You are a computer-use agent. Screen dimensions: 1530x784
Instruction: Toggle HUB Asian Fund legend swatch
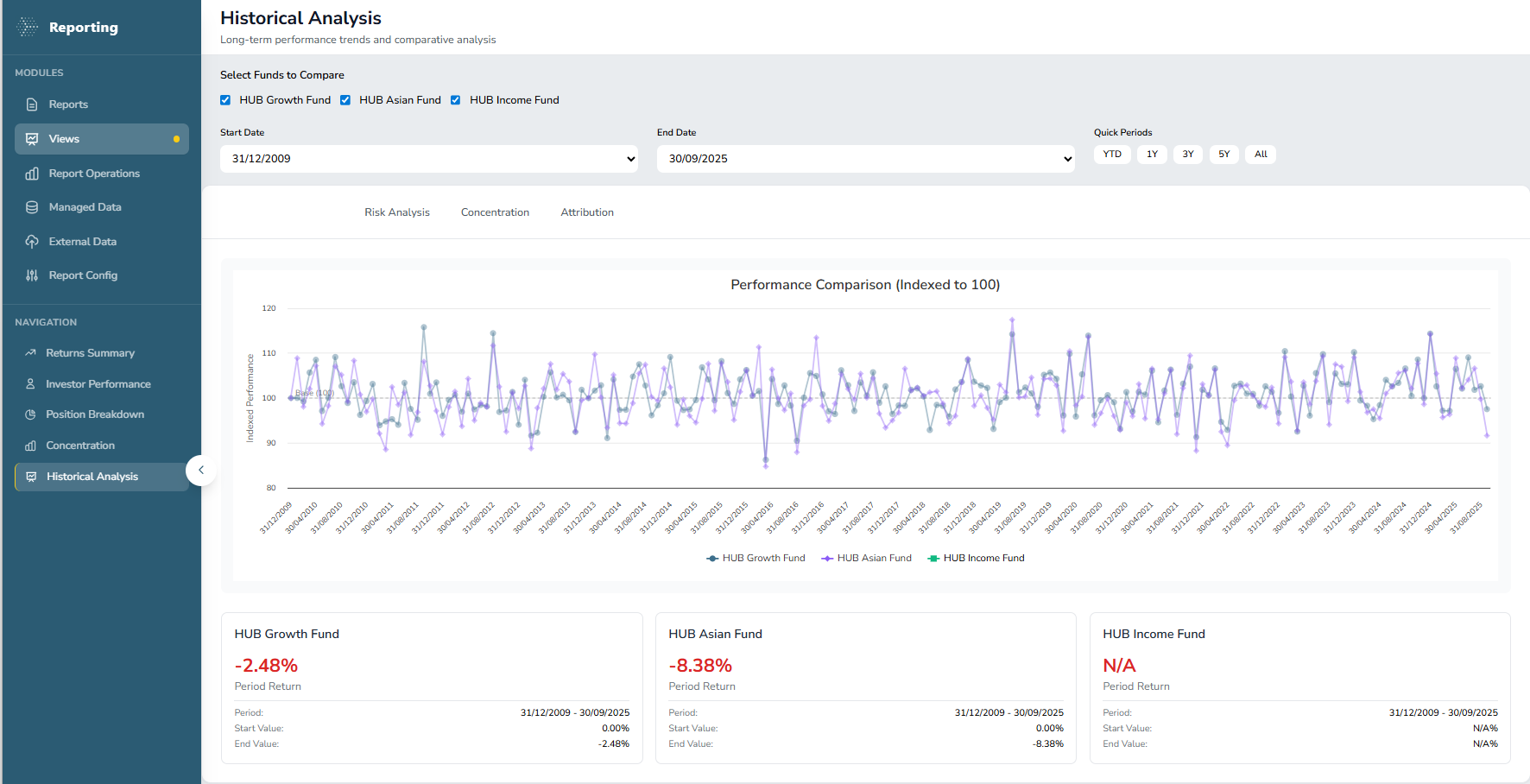coord(827,559)
